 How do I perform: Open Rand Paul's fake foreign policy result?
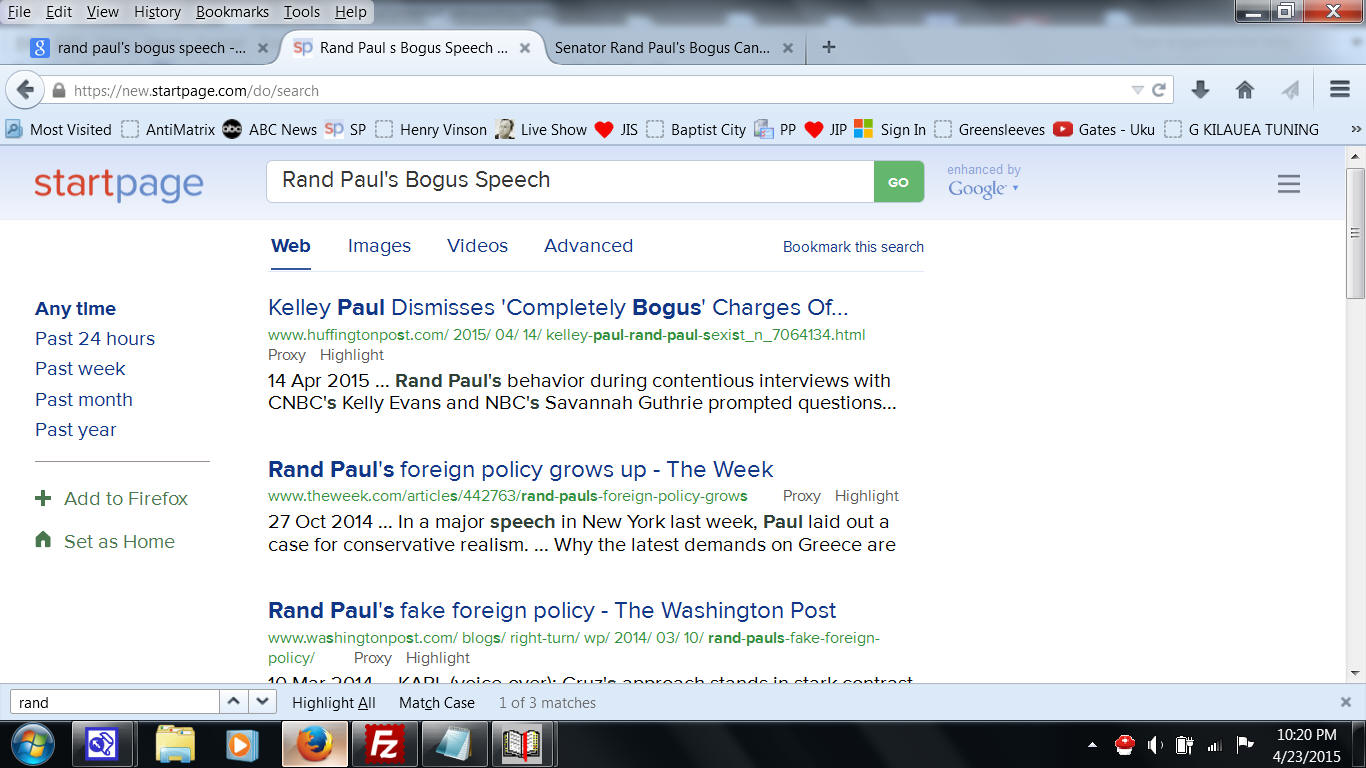(x=552, y=610)
